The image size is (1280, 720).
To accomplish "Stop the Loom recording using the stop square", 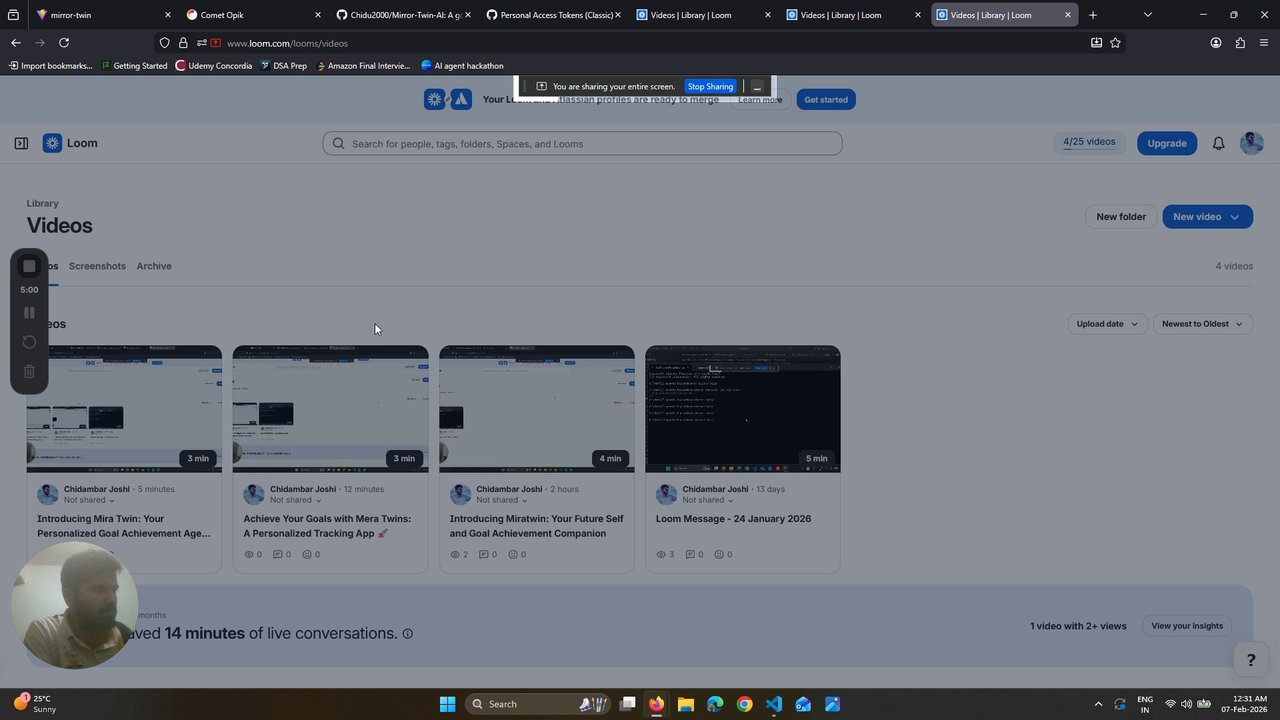I will point(29,266).
